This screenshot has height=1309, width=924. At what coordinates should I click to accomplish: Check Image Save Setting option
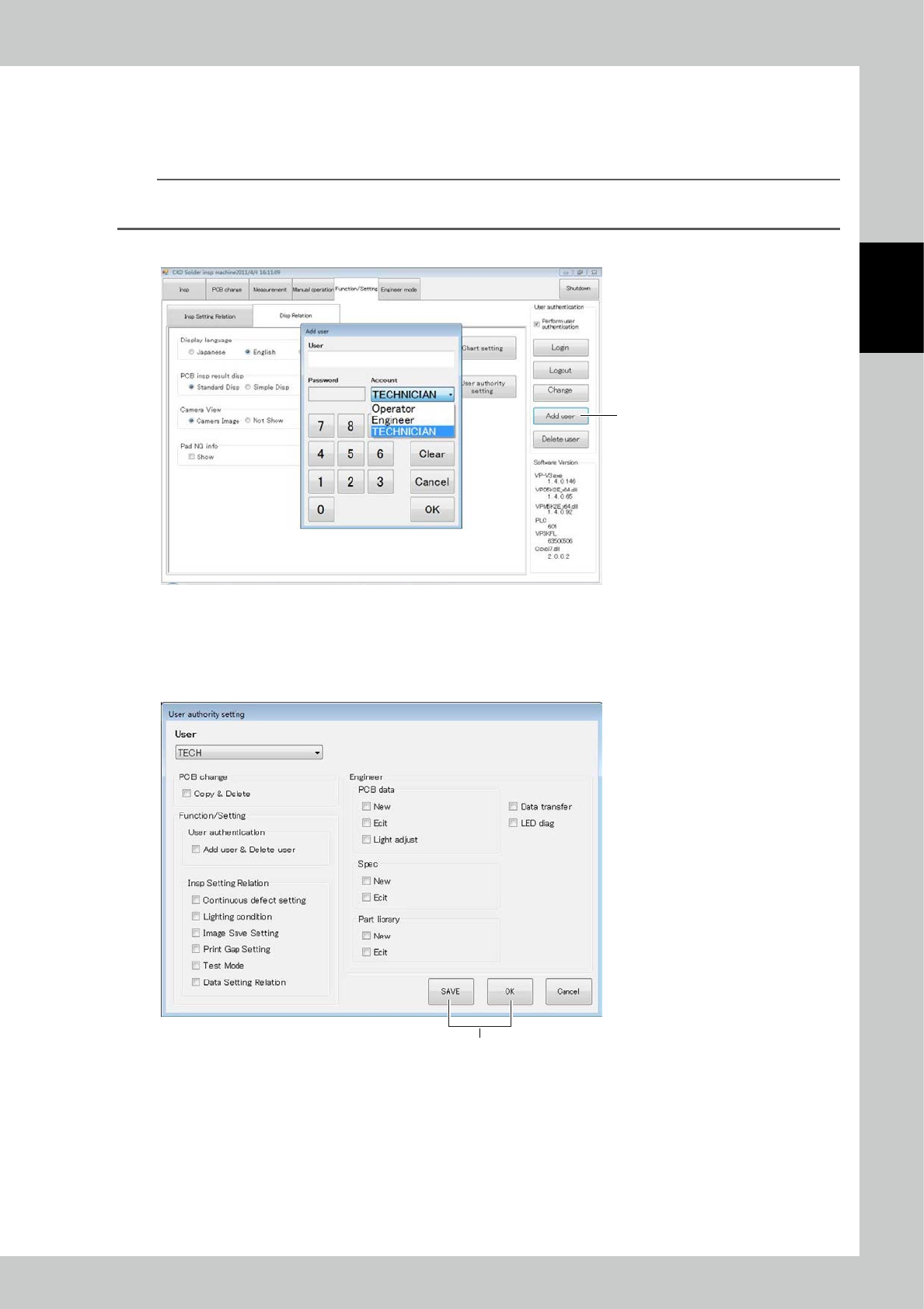196,933
